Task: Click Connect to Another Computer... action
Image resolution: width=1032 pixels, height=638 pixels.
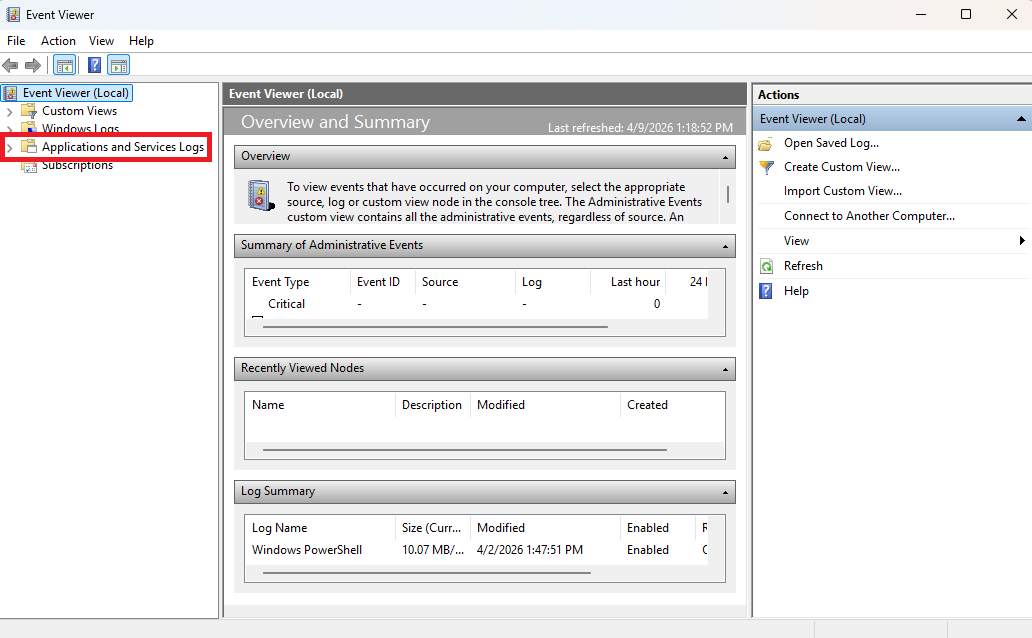Action: tap(869, 216)
